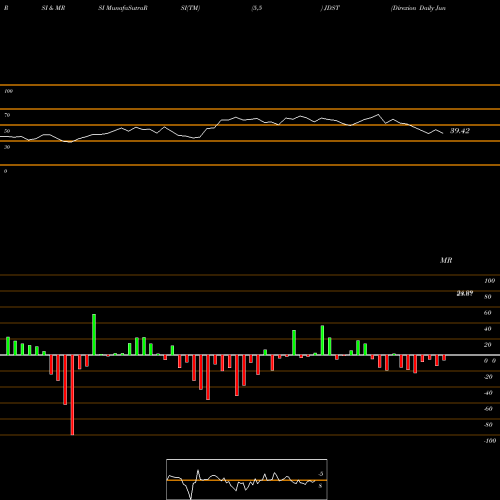The width and height of the screenshot is (500, 500).
Task: Click the RSI axis label 30
Action: pos(7,147)
